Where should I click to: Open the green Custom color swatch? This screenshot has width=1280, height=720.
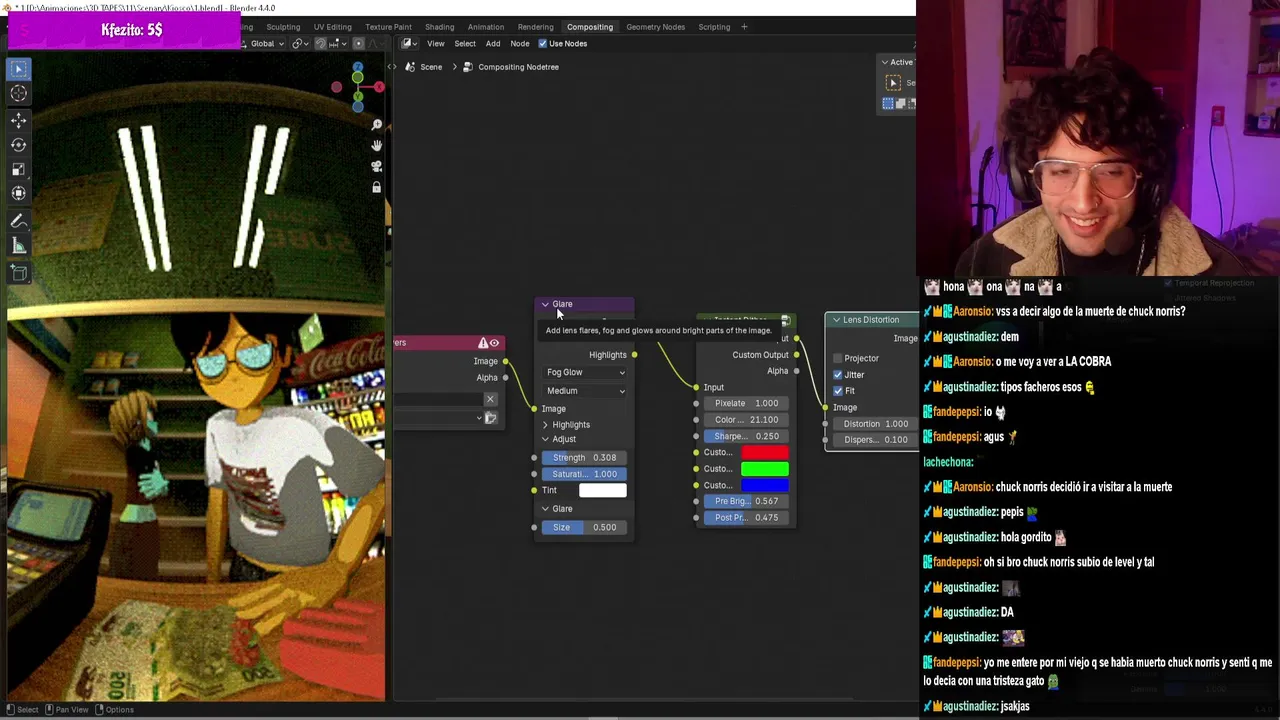click(x=765, y=469)
